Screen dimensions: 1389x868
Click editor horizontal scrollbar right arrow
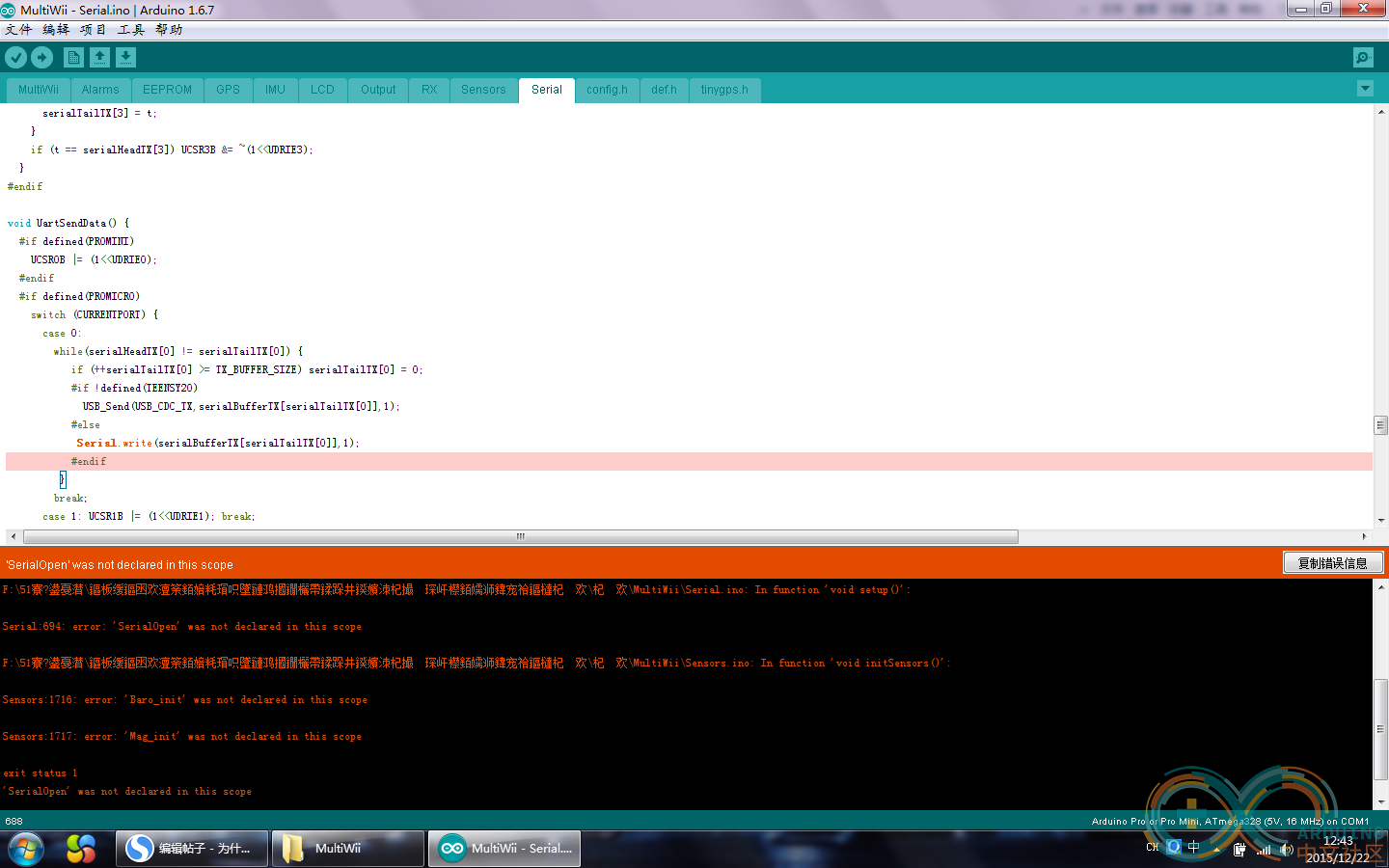tap(1364, 536)
